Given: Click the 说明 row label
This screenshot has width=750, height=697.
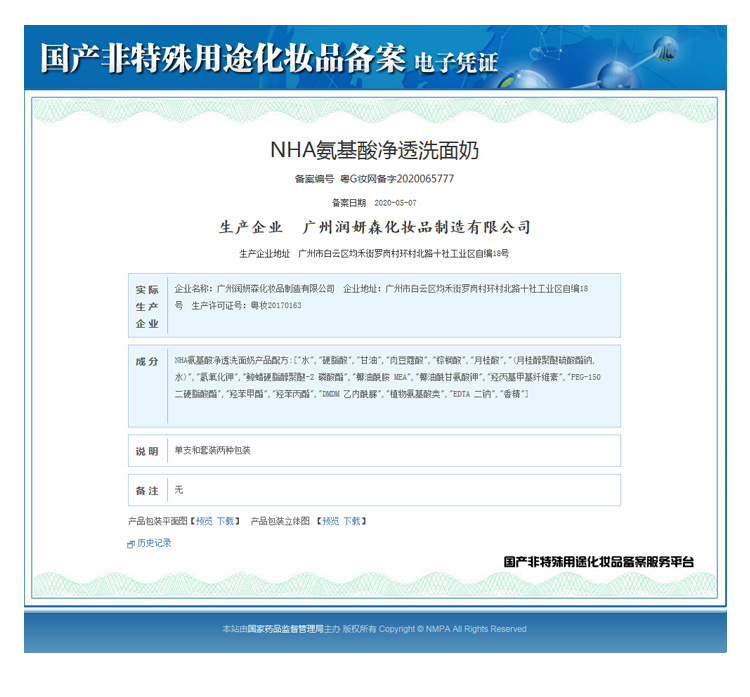Looking at the screenshot, I should tap(147, 451).
